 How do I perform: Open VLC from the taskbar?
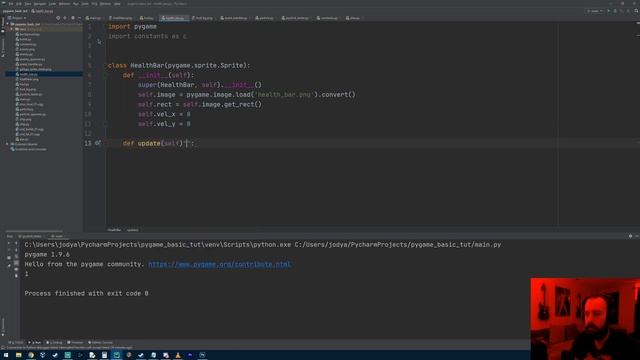pos(178,355)
